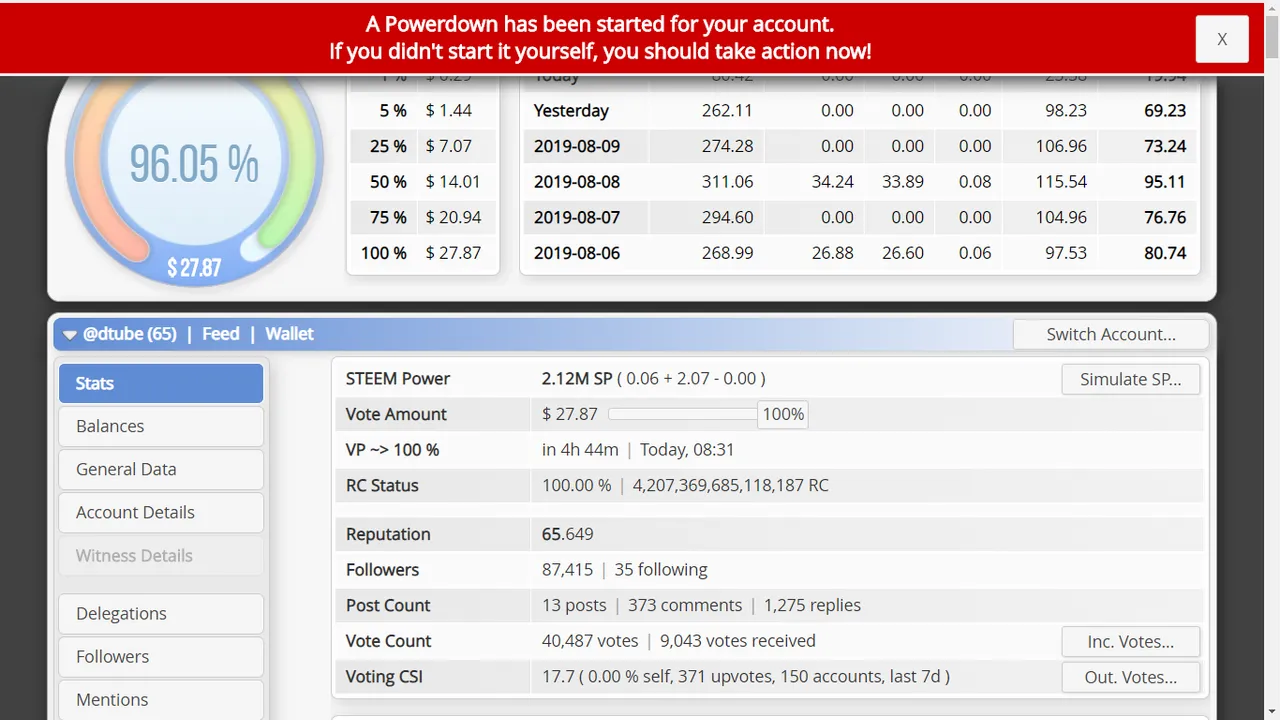Click the RC Status 100.00 % value
Image resolution: width=1280 pixels, height=720 pixels.
pyautogui.click(x=577, y=486)
